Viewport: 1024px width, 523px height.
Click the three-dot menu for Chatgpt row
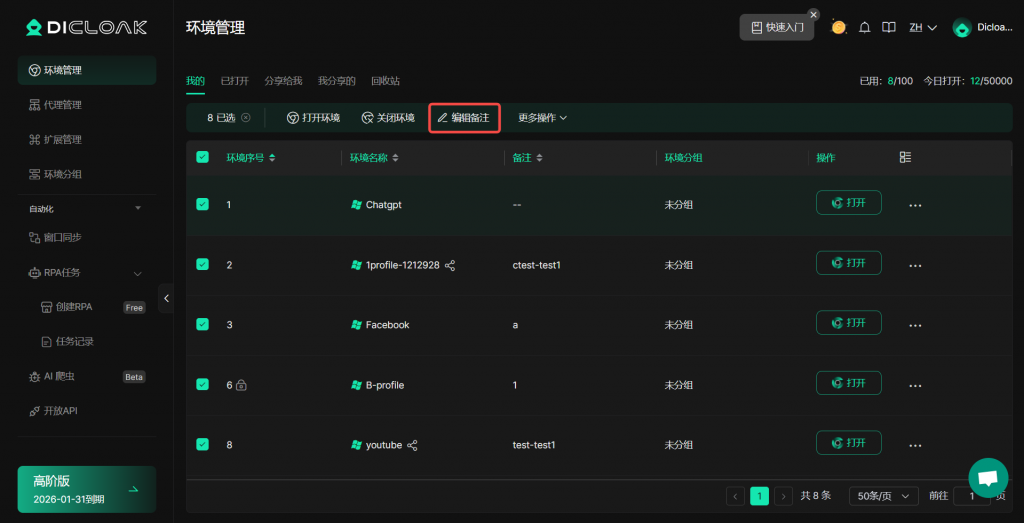[914, 205]
